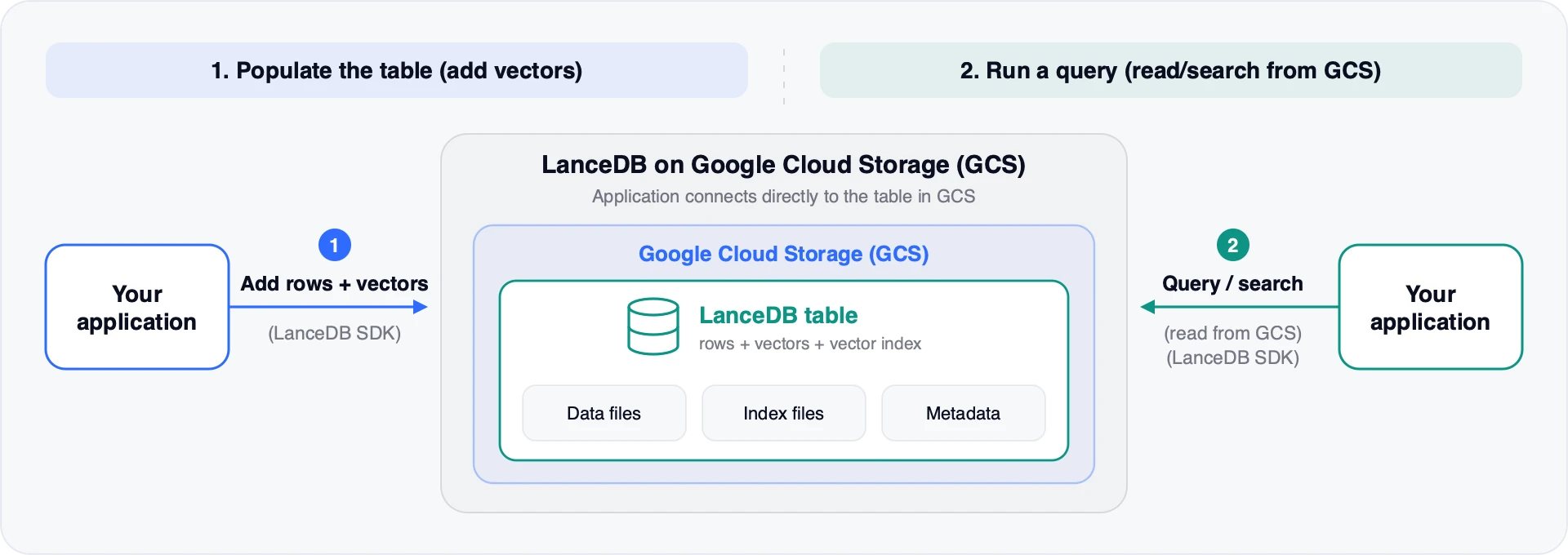The height and width of the screenshot is (555, 1568).
Task: Click the LanceDB table database cylinder icon
Action: click(x=653, y=326)
